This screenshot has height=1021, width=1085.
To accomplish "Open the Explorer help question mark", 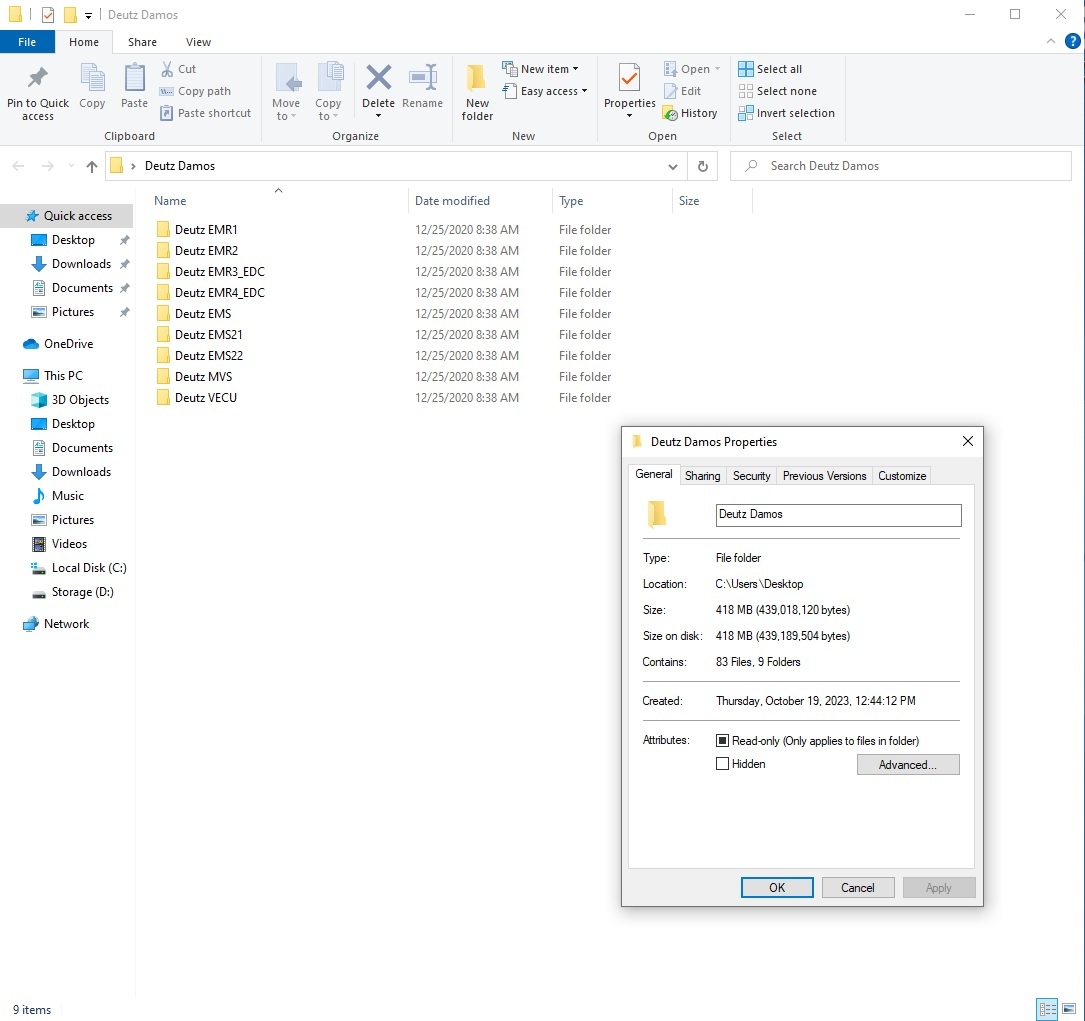I will tap(1072, 42).
